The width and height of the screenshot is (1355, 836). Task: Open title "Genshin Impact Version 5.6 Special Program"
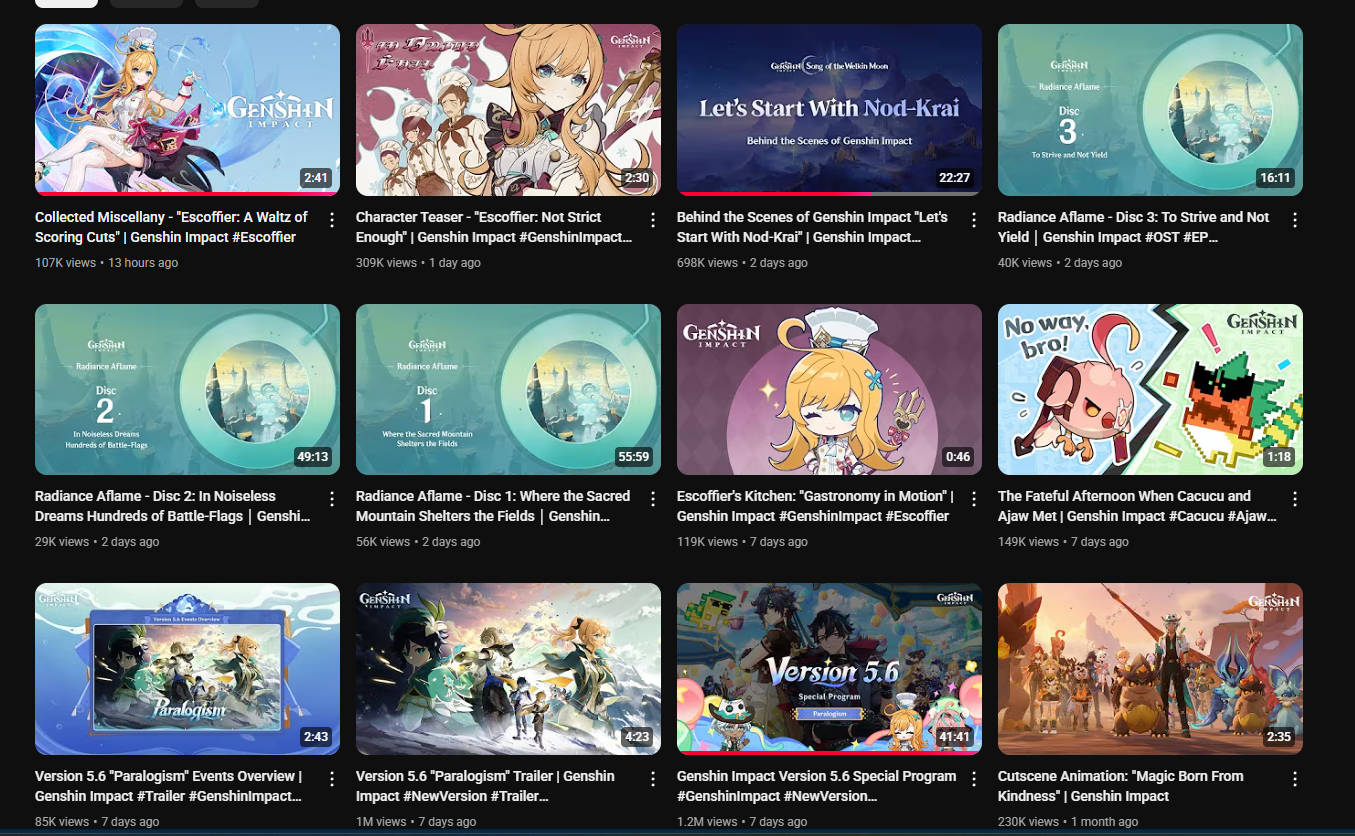click(816, 786)
